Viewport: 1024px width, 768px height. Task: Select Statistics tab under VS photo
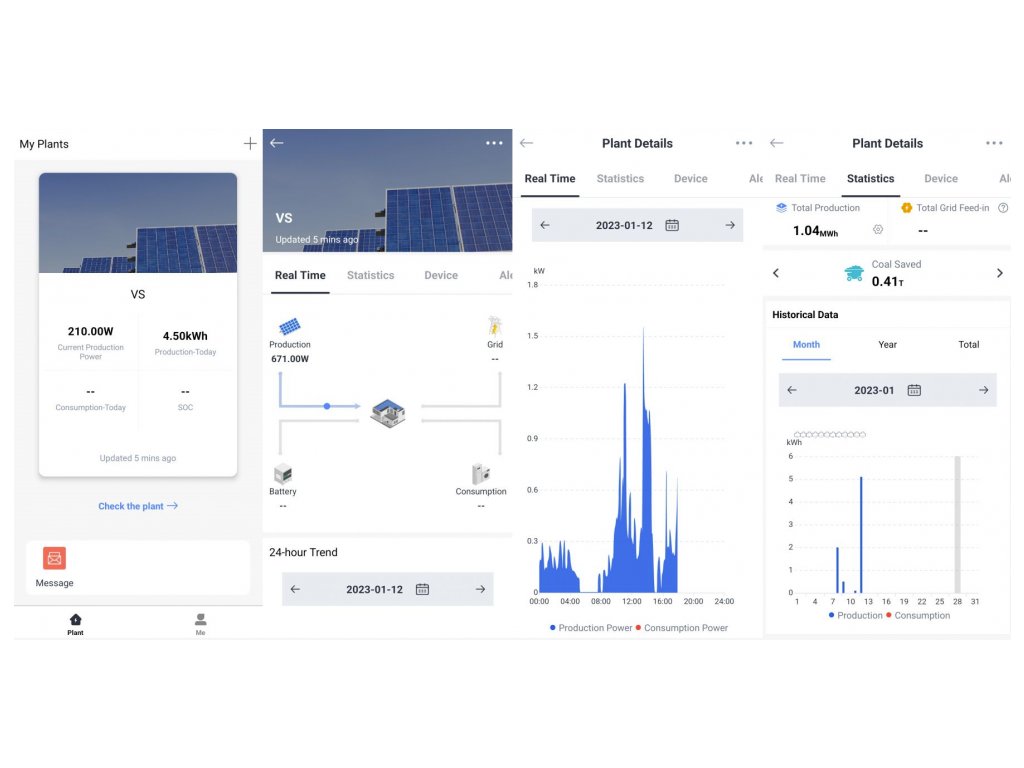coord(370,276)
